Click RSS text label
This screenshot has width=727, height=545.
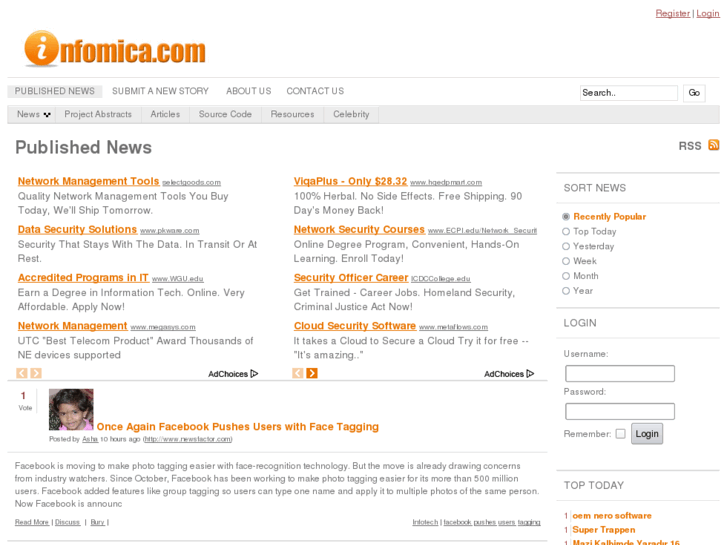[x=690, y=146]
